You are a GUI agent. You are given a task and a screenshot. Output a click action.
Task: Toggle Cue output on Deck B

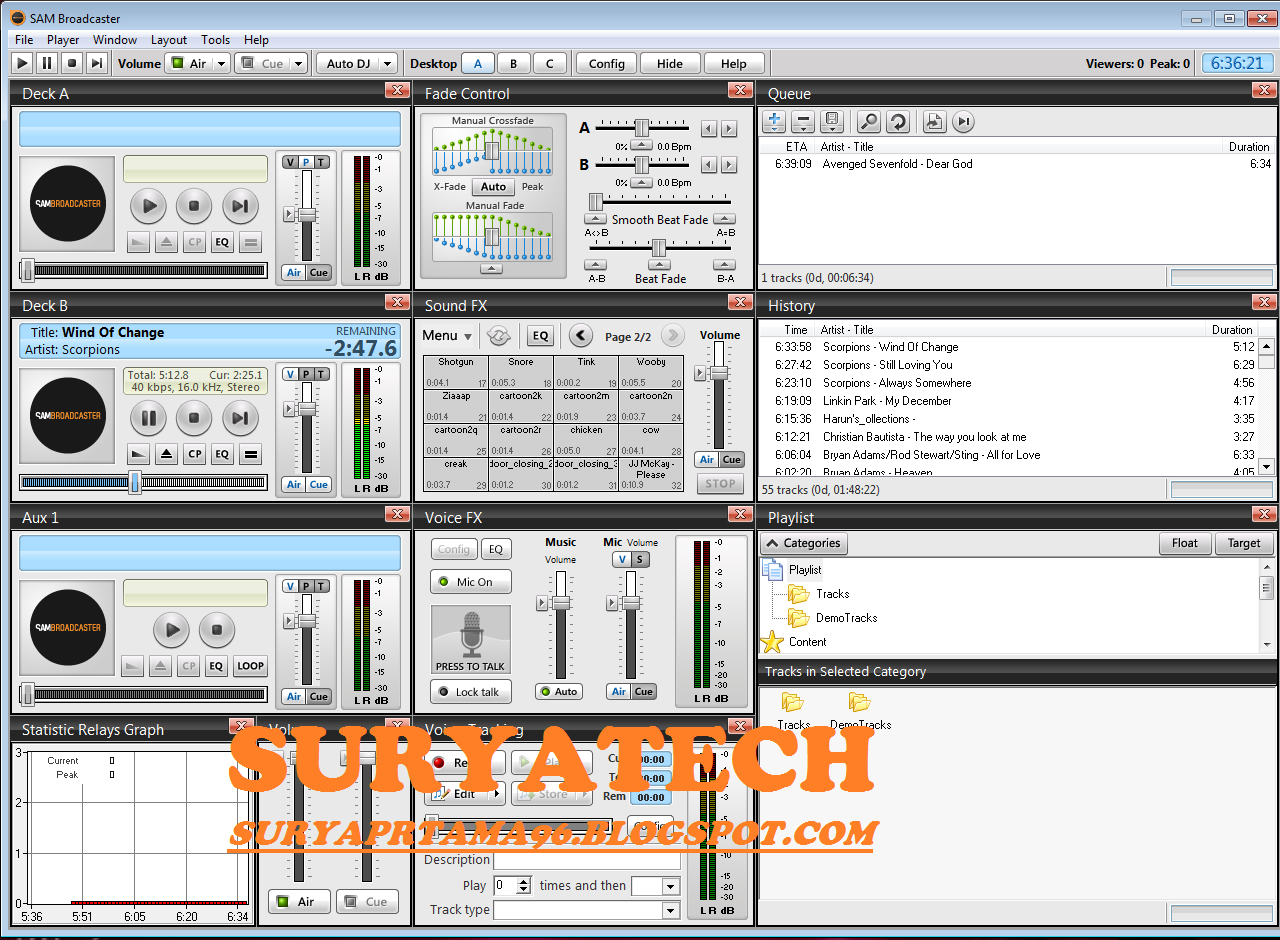tap(318, 485)
